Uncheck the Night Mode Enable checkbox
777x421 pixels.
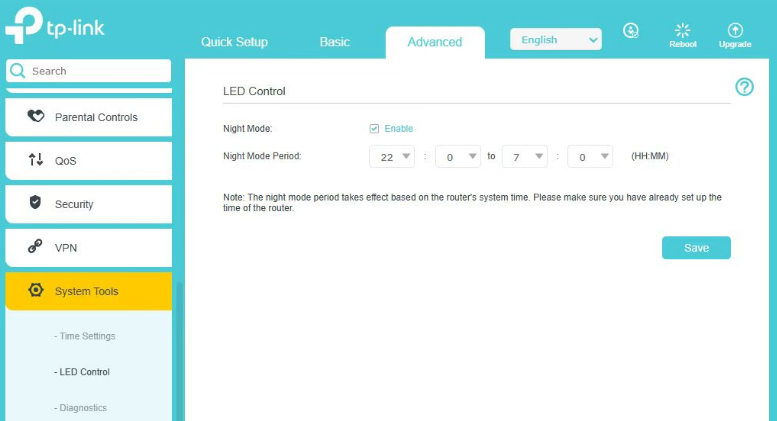[374, 129]
